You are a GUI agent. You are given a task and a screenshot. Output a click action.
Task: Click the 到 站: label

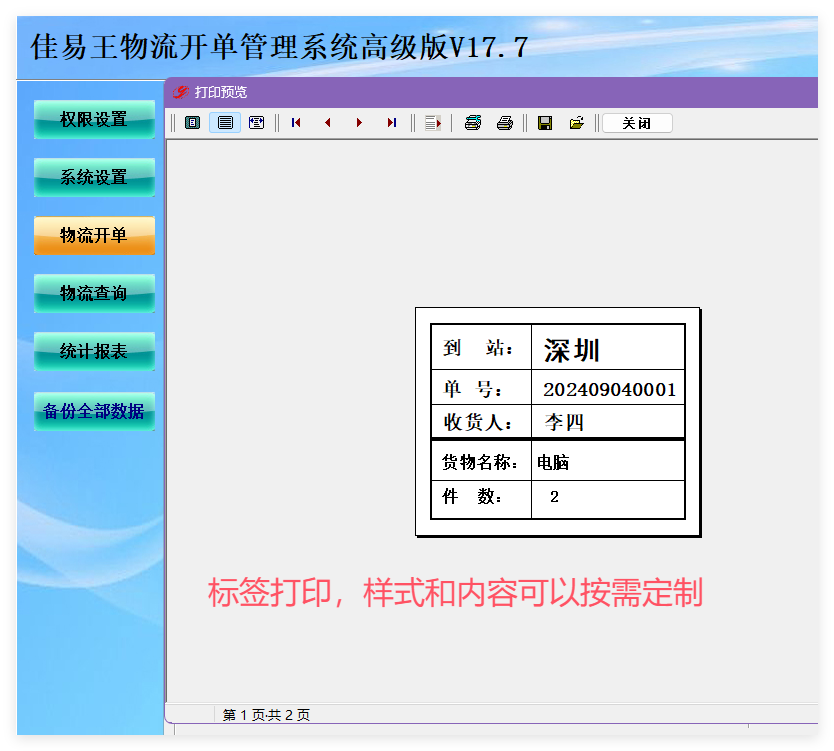(478, 348)
